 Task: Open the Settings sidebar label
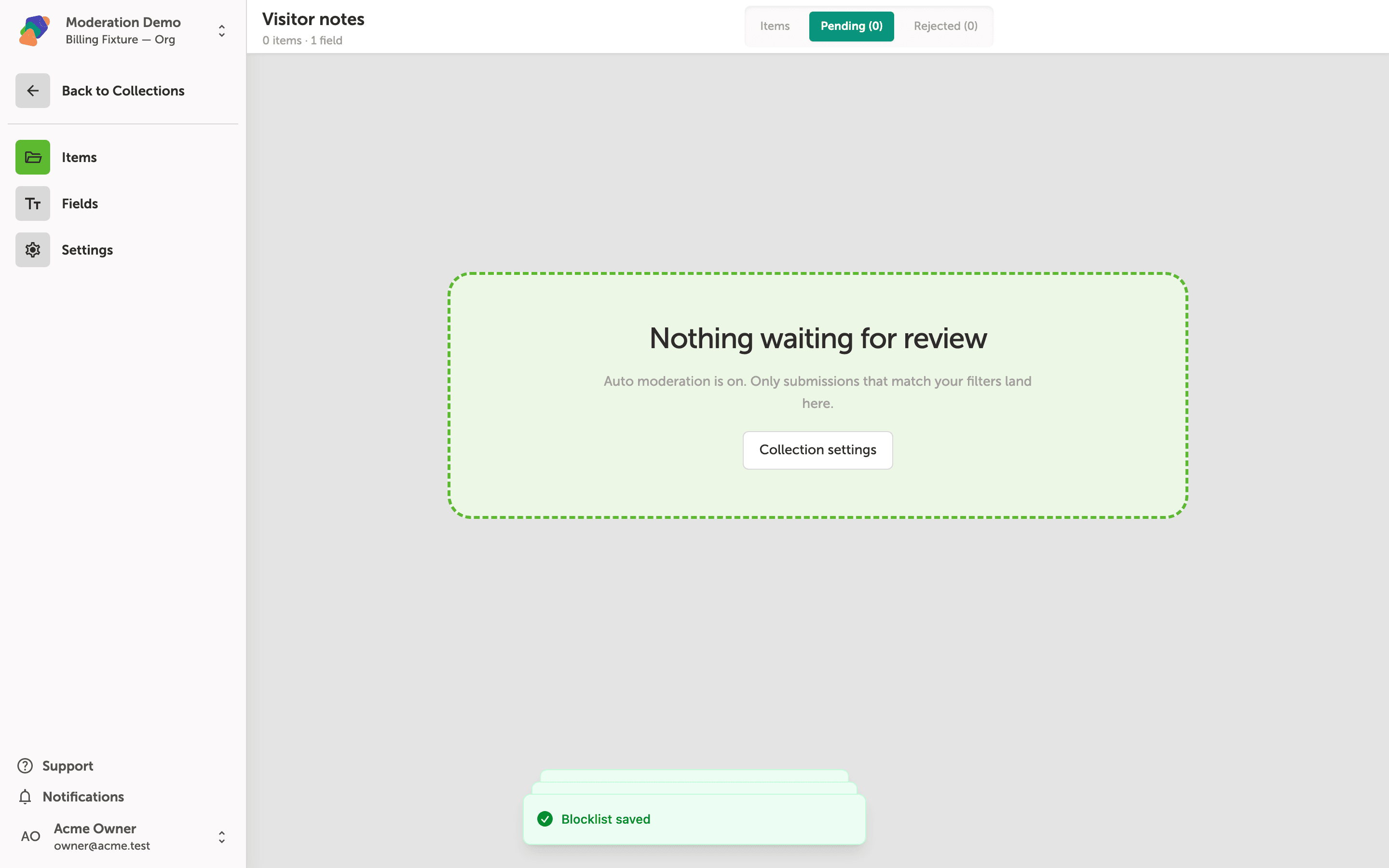(87, 250)
